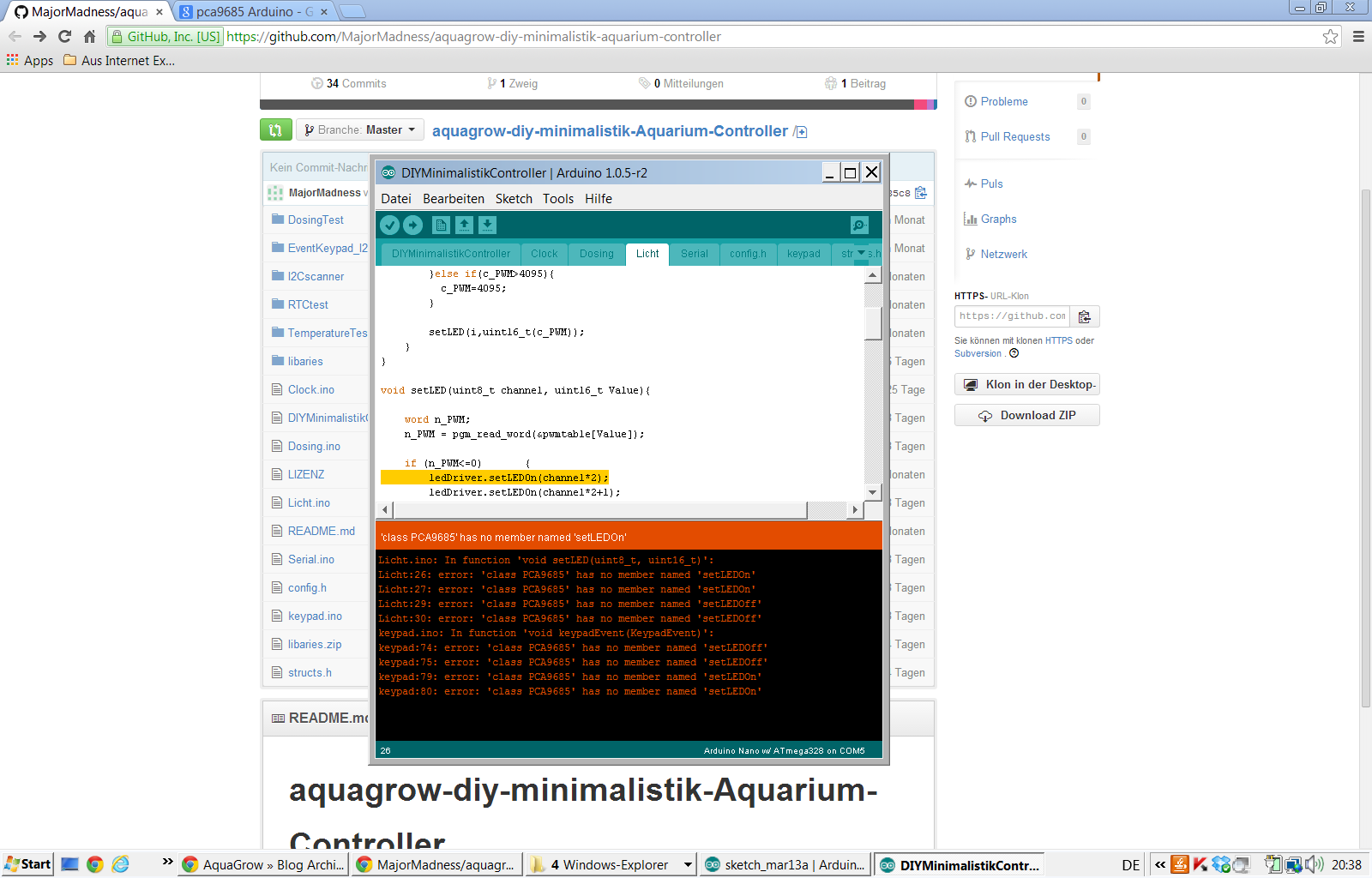1372x878 pixels.
Task: Click the Internet Explorer quick launch icon
Action: [121, 864]
